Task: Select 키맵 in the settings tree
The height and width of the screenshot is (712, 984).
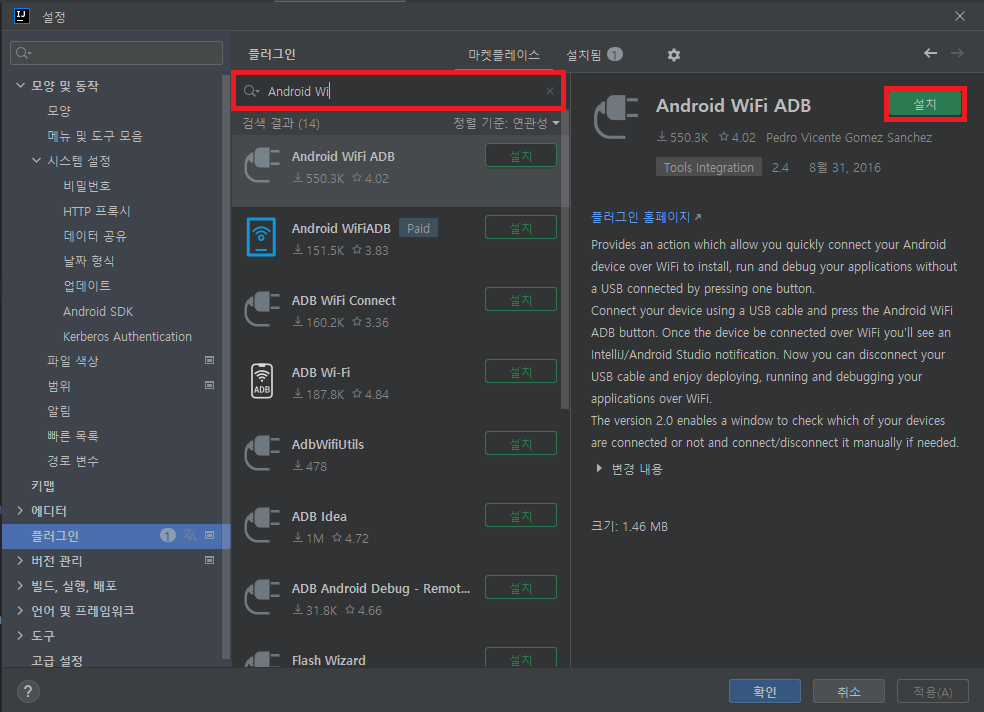Action: pyautogui.click(x=43, y=486)
